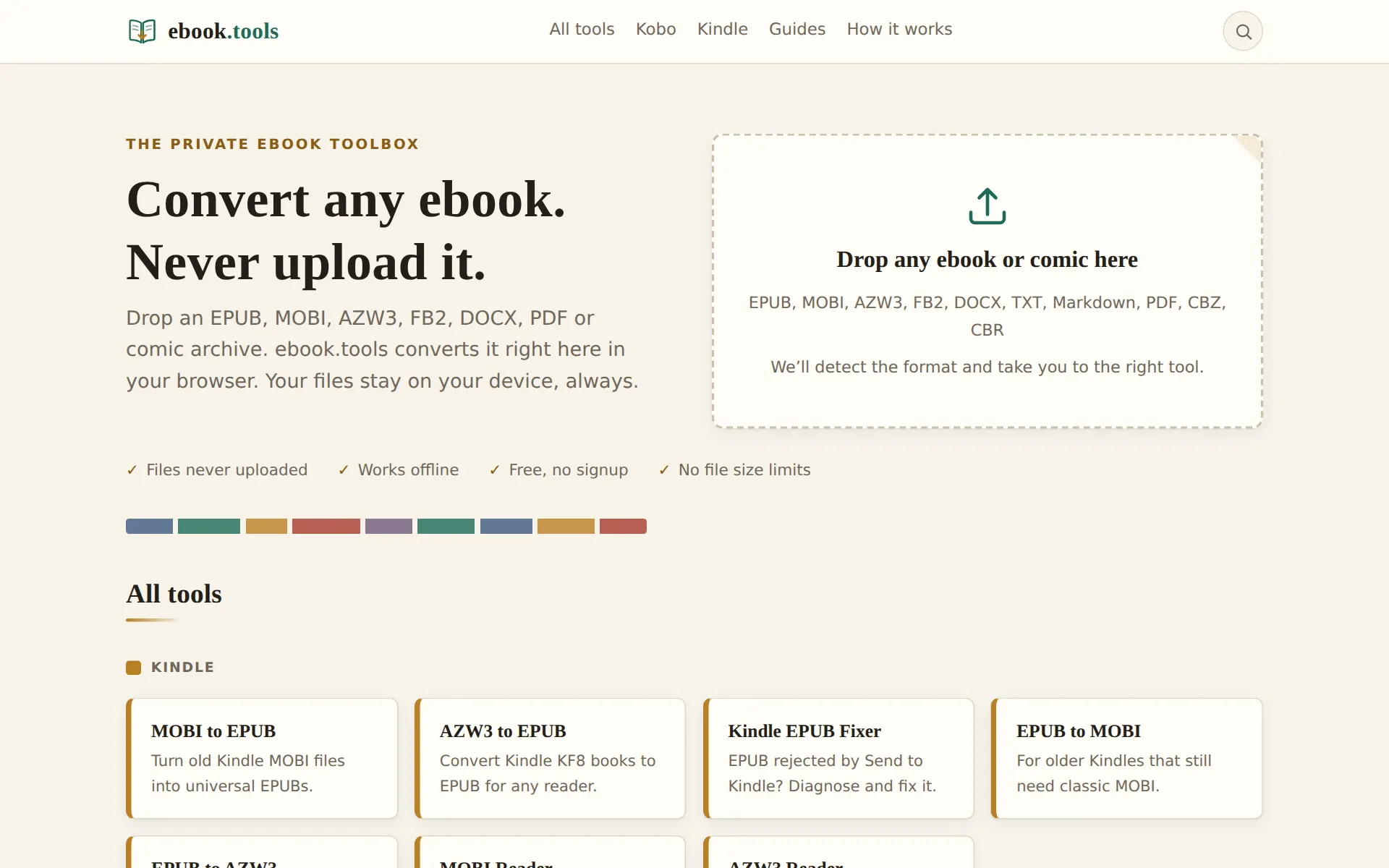The height and width of the screenshot is (868, 1389).
Task: Open the Kobo nav item
Action: pyautogui.click(x=655, y=29)
